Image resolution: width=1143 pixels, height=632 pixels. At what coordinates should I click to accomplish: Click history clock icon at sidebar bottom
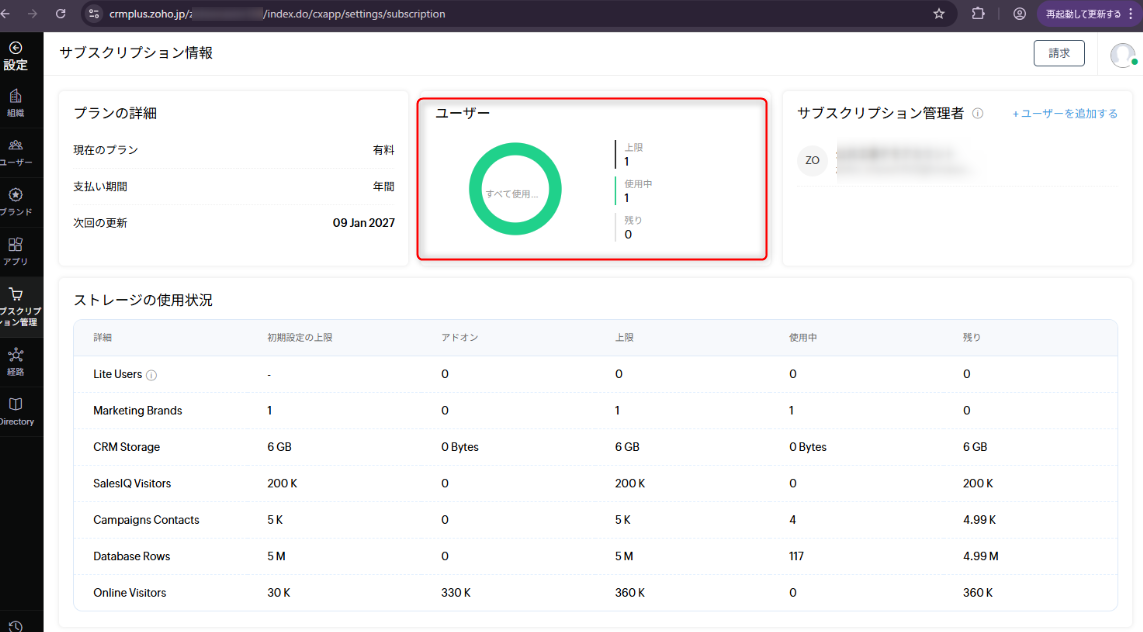[15, 626]
